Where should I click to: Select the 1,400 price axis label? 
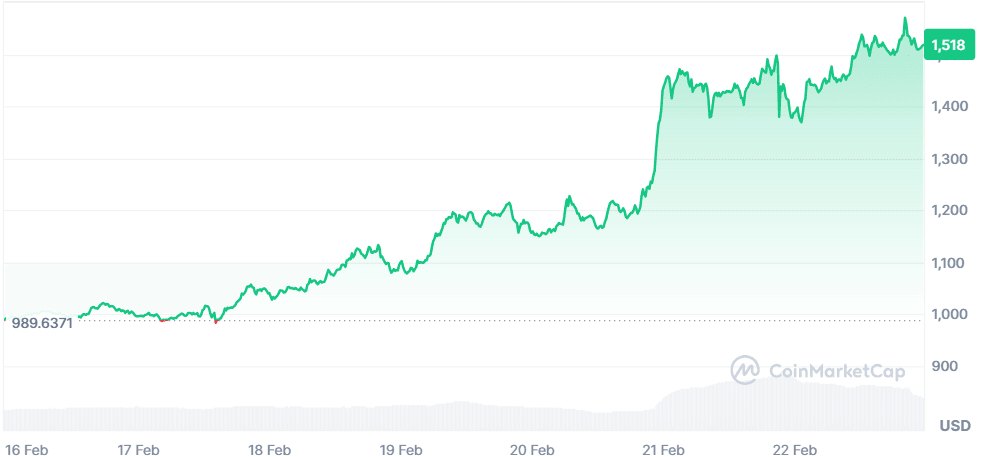(x=948, y=106)
